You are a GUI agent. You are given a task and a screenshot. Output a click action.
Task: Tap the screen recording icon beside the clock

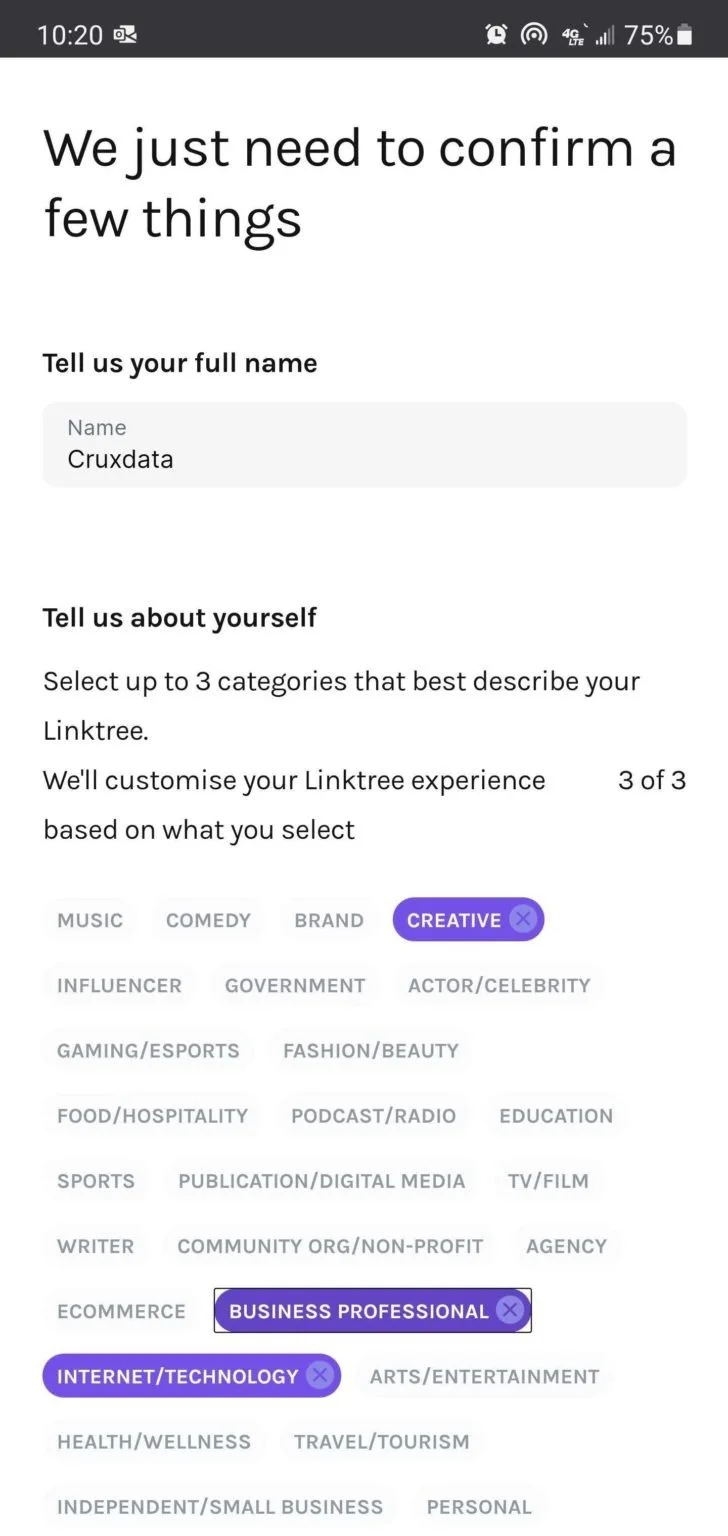(x=125, y=35)
